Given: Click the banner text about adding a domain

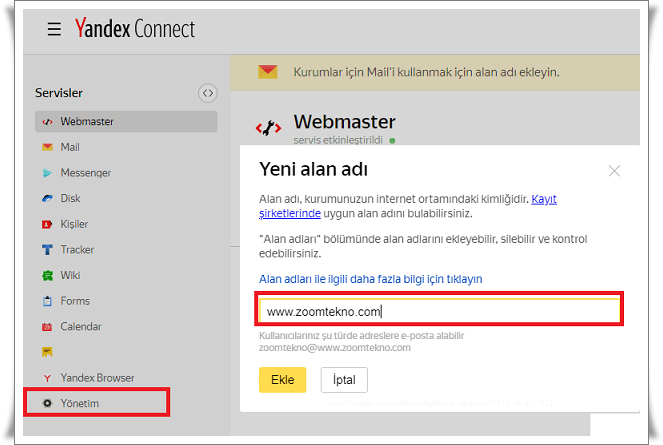Looking at the screenshot, I should [426, 72].
